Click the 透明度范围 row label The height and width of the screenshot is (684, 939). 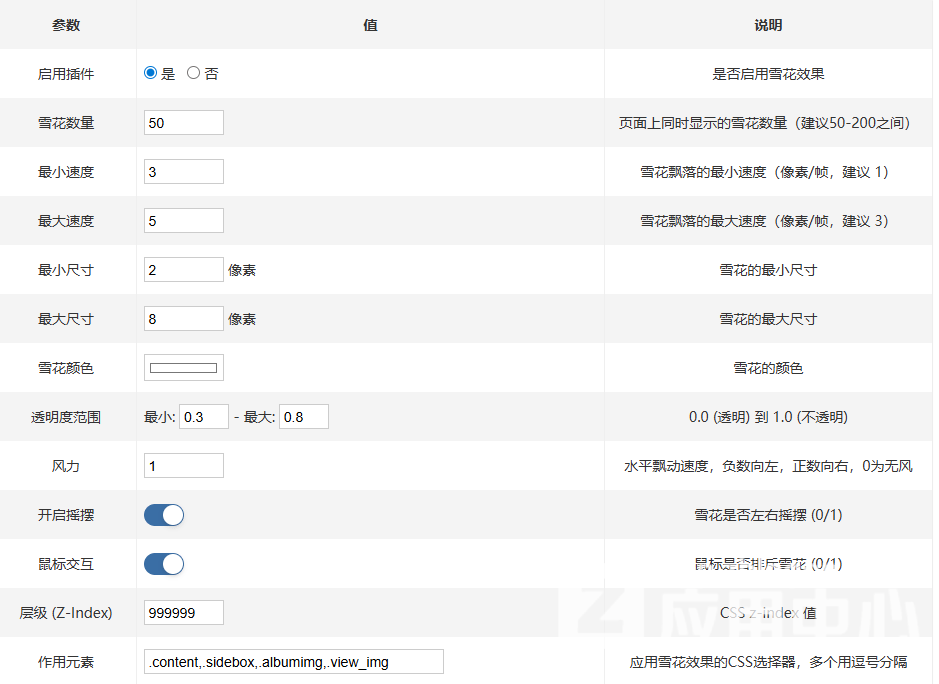66,417
